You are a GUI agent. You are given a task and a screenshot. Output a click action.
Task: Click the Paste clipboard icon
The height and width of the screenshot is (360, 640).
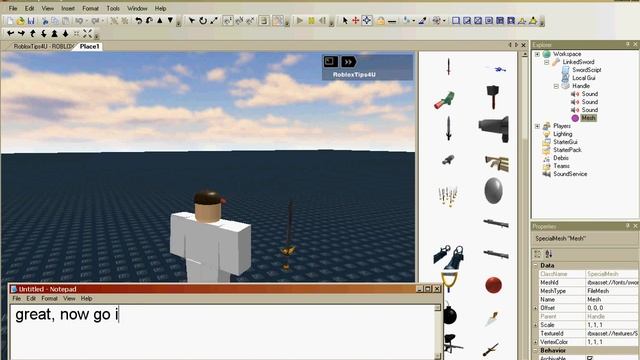click(x=65, y=20)
